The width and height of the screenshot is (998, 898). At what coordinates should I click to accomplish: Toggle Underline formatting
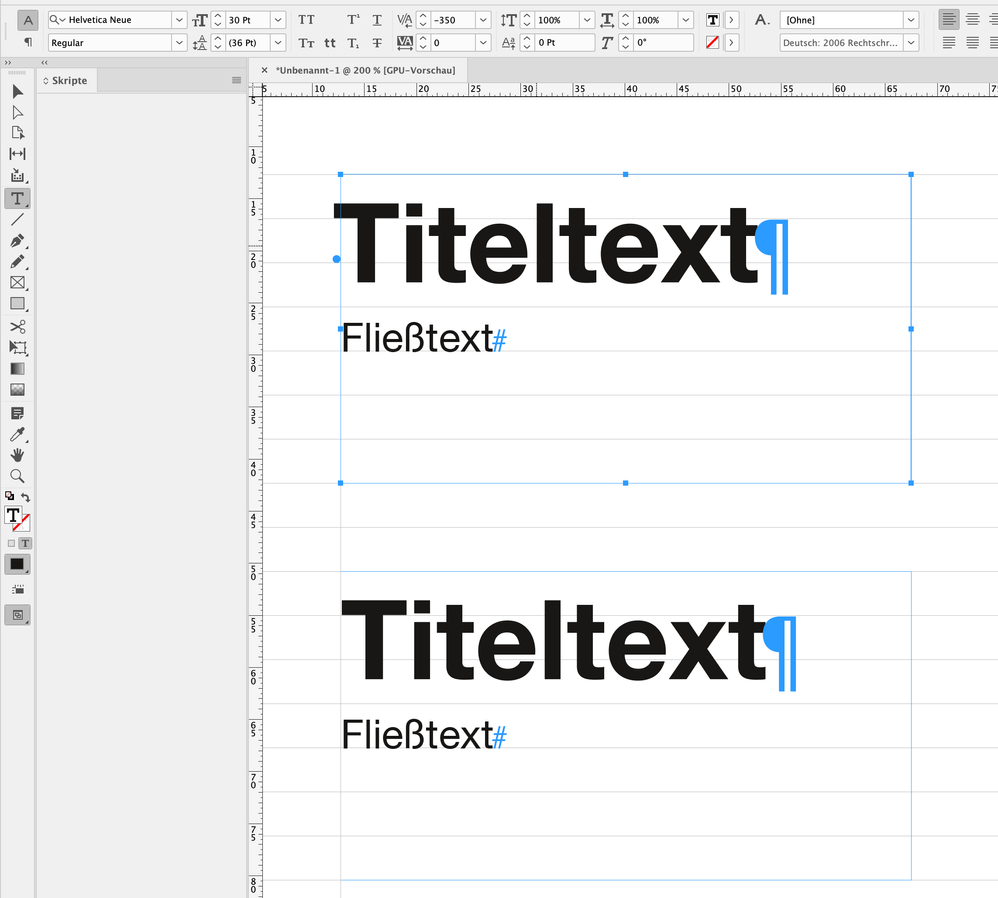pyautogui.click(x=377, y=20)
